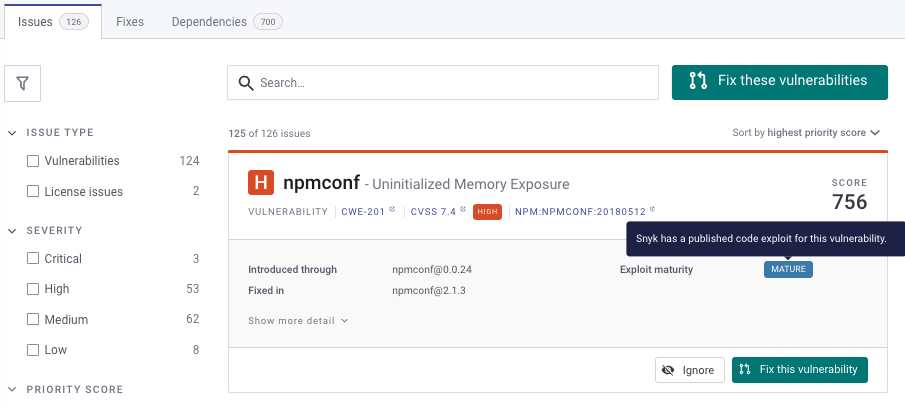The image size is (905, 407).
Task: Click the Fix these vulnerabilities button
Action: [780, 83]
